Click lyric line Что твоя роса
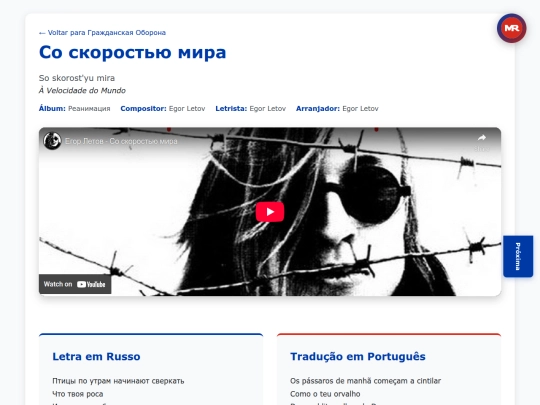The width and height of the screenshot is (540, 405). (77, 394)
